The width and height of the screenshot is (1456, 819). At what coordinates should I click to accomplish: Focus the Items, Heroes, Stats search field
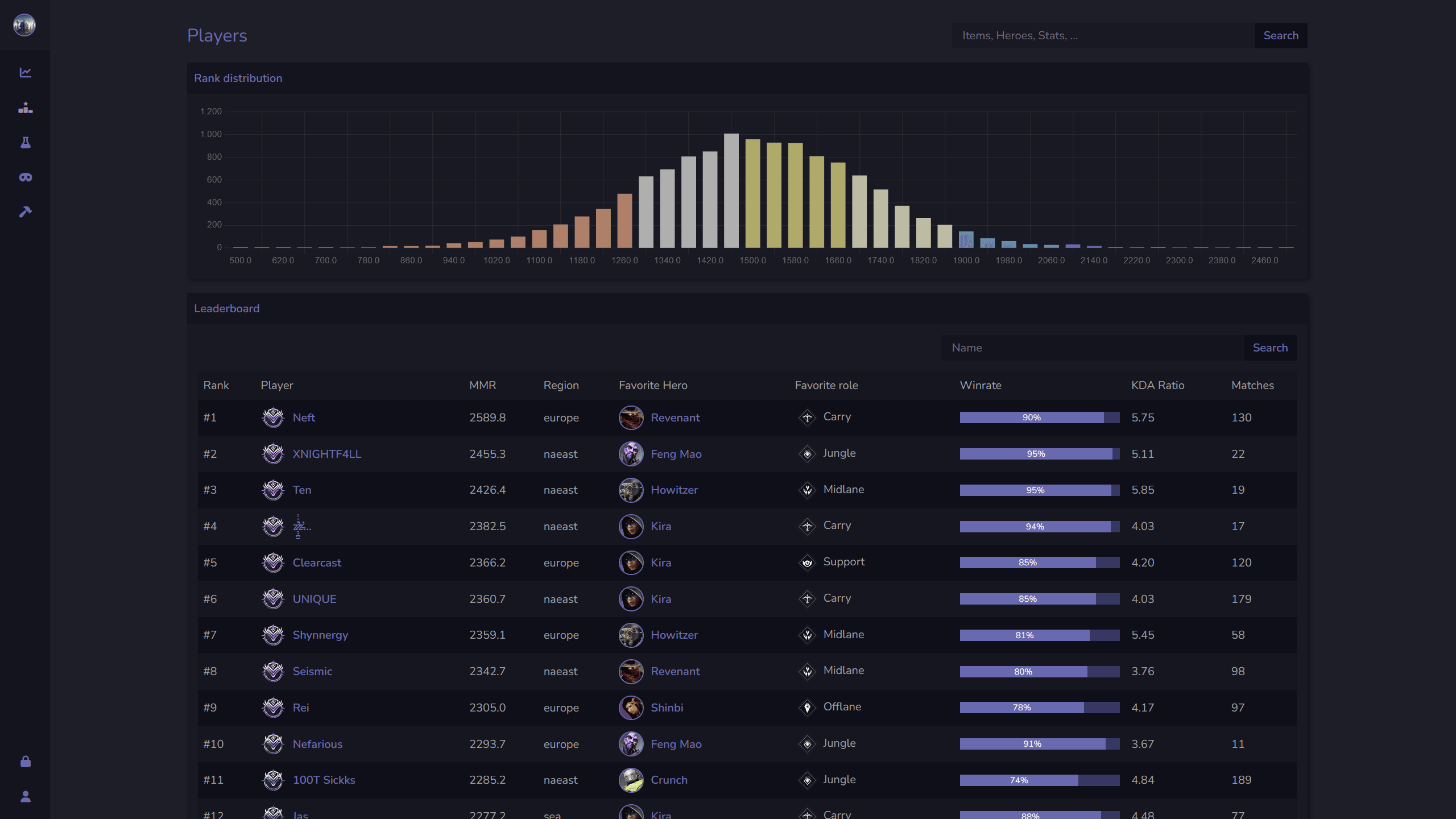click(x=1103, y=35)
